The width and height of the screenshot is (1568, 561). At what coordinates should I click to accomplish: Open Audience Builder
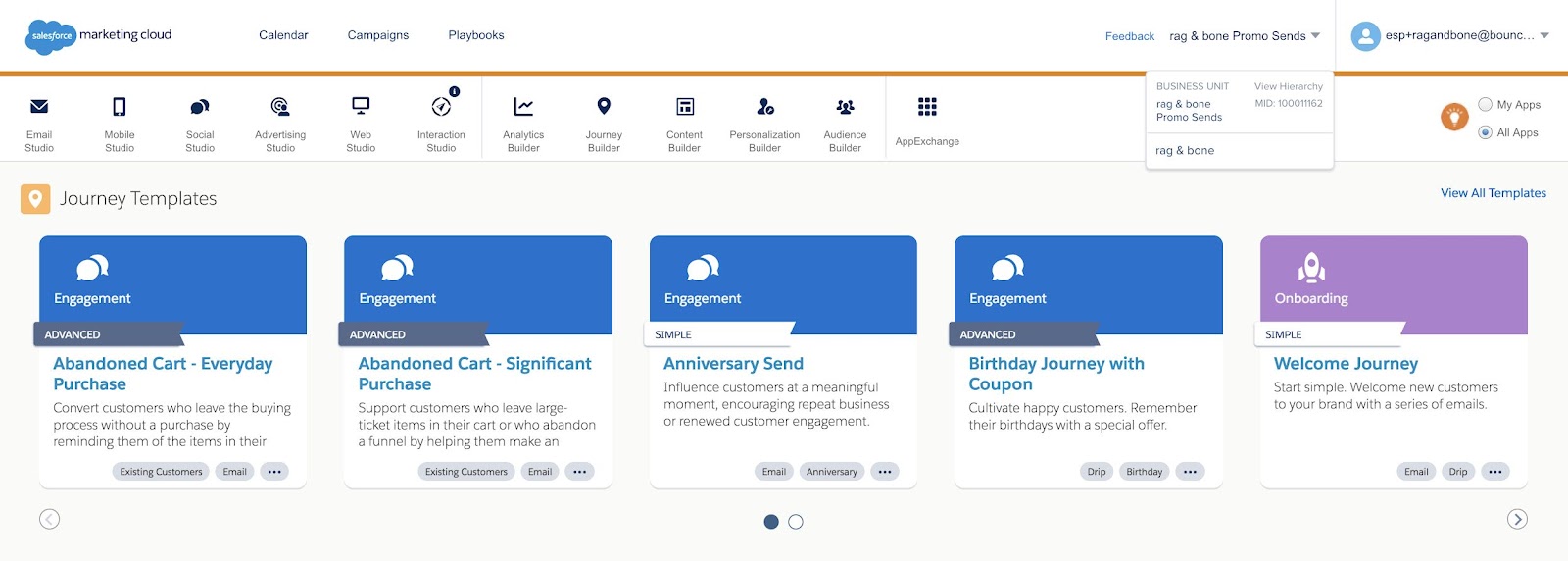(x=845, y=124)
